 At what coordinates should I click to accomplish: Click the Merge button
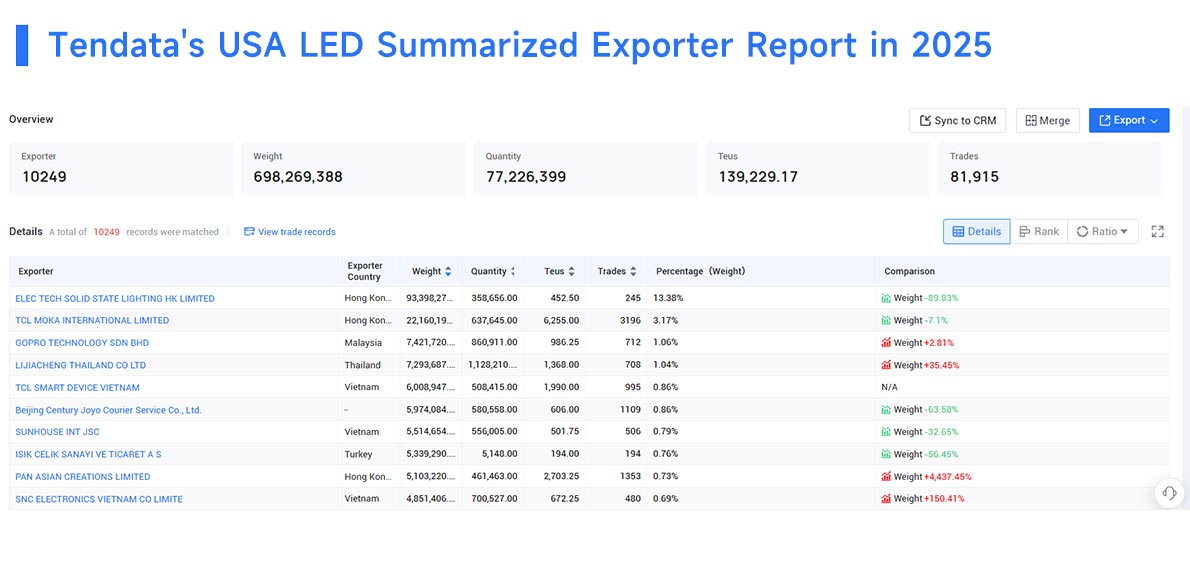point(1047,121)
